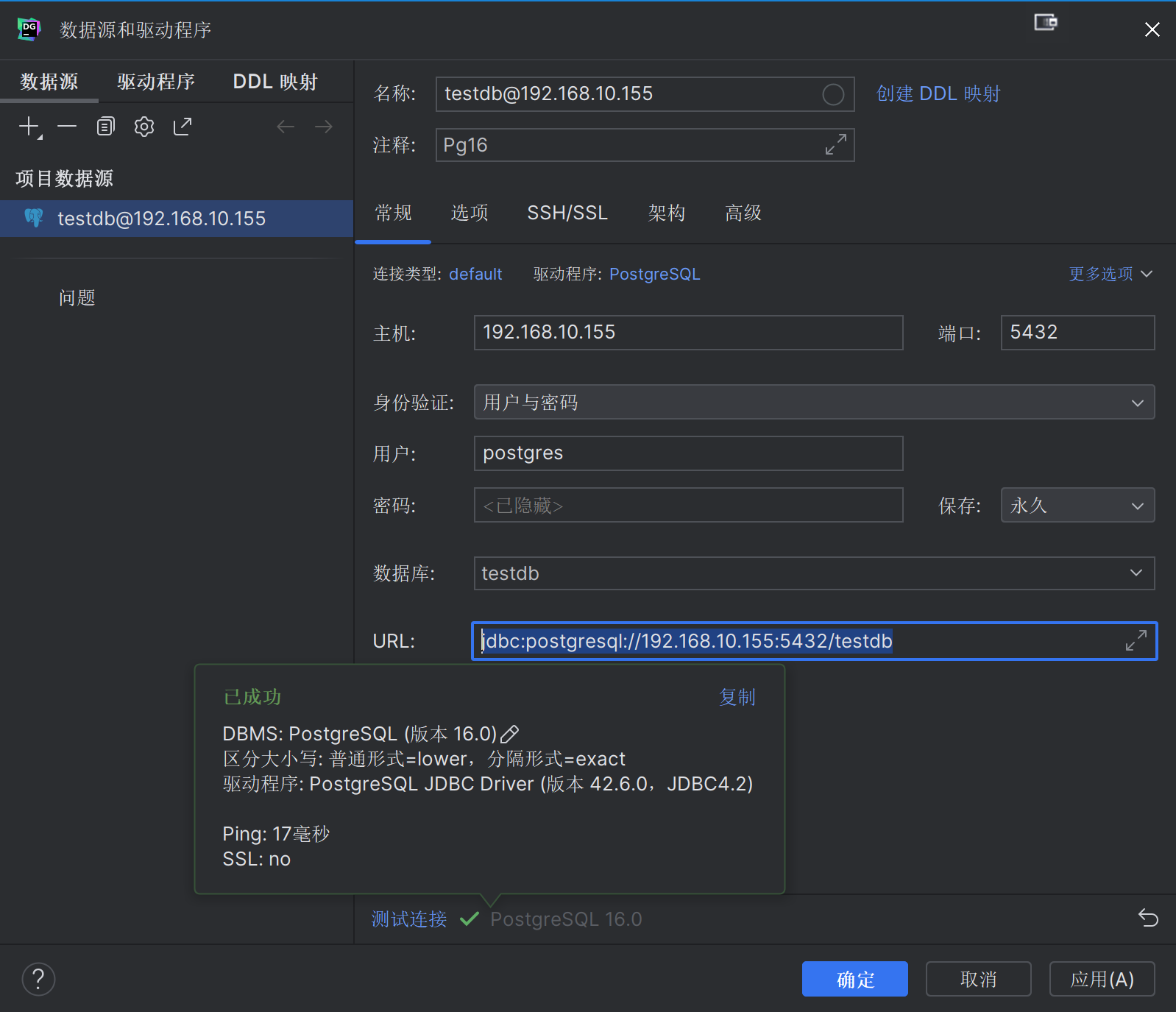Close the dialog with X button

pyautogui.click(x=1152, y=29)
